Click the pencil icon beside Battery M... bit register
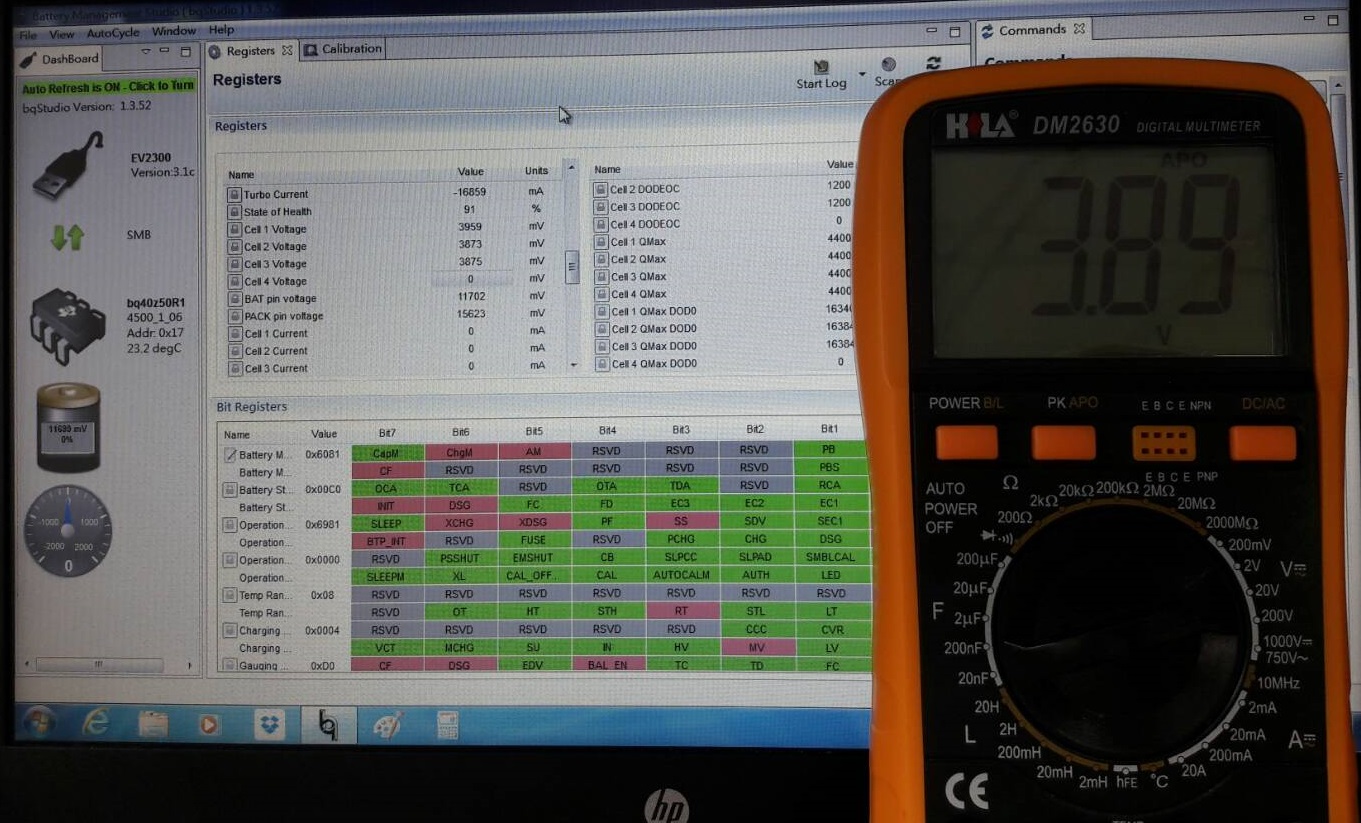 [x=229, y=455]
